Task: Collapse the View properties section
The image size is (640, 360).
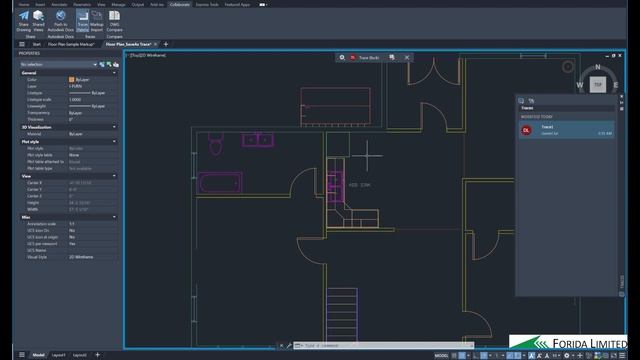Action: coord(114,176)
